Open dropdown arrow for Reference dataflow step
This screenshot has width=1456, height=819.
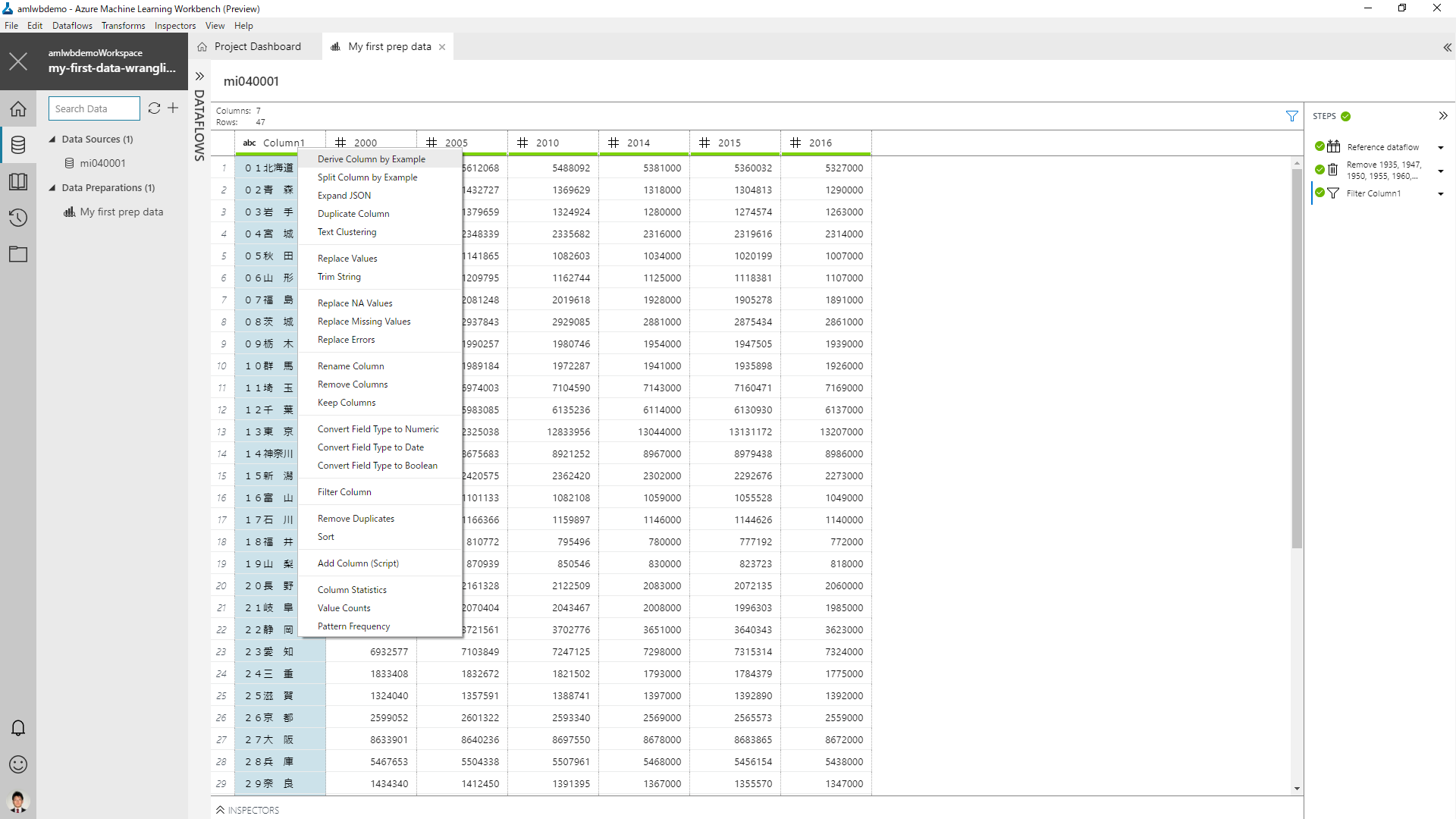pyautogui.click(x=1441, y=148)
